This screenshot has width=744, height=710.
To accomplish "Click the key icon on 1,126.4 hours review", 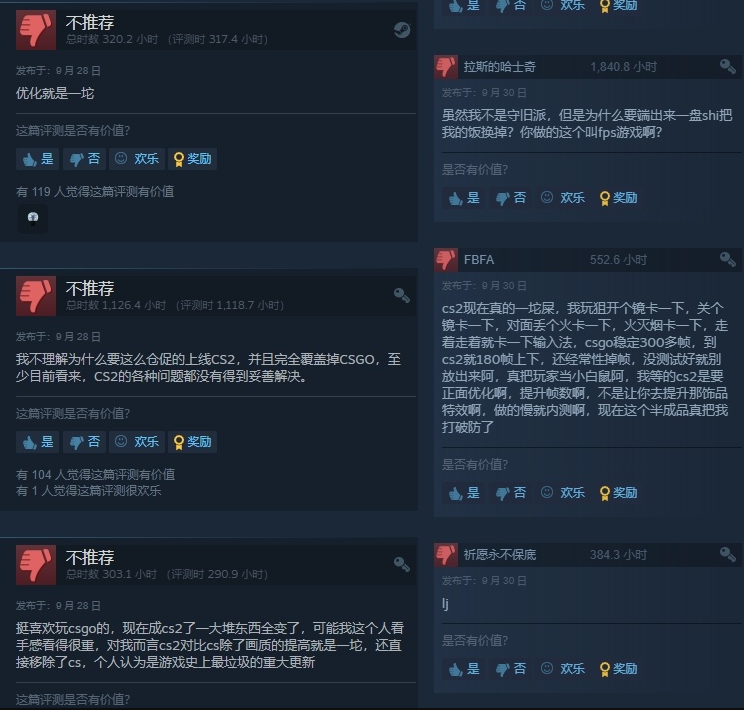I will tap(402, 295).
